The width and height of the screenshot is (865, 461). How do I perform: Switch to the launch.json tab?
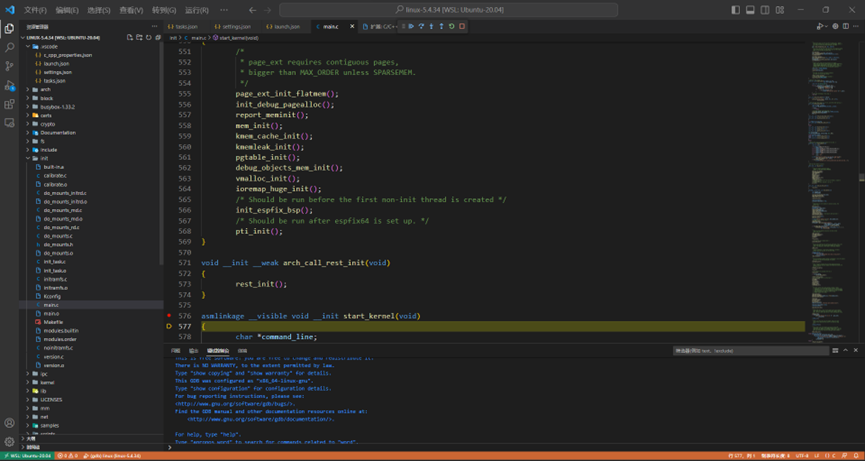tap(285, 27)
